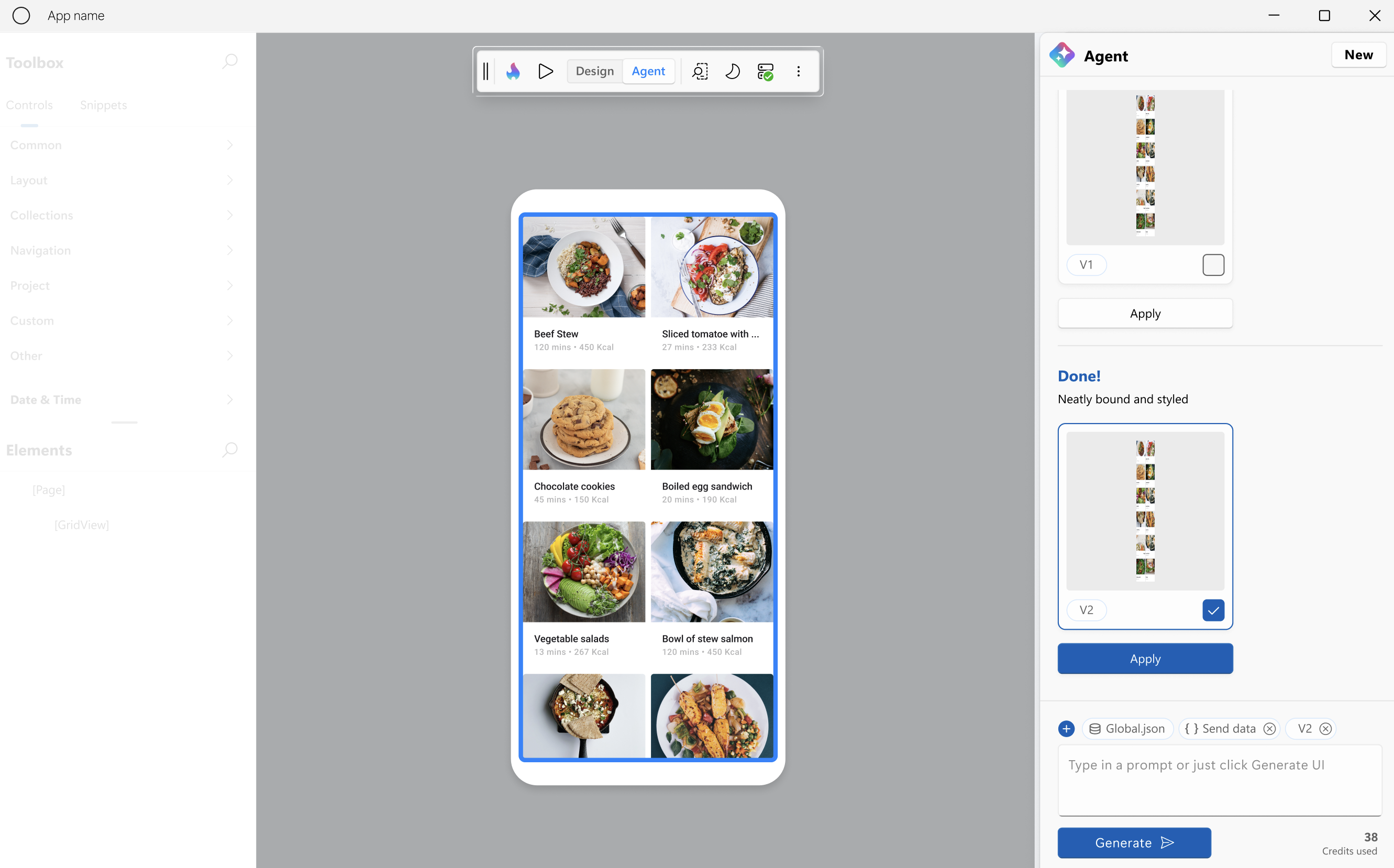
Task: Check the V1 version checkbox
Action: pos(1213,265)
